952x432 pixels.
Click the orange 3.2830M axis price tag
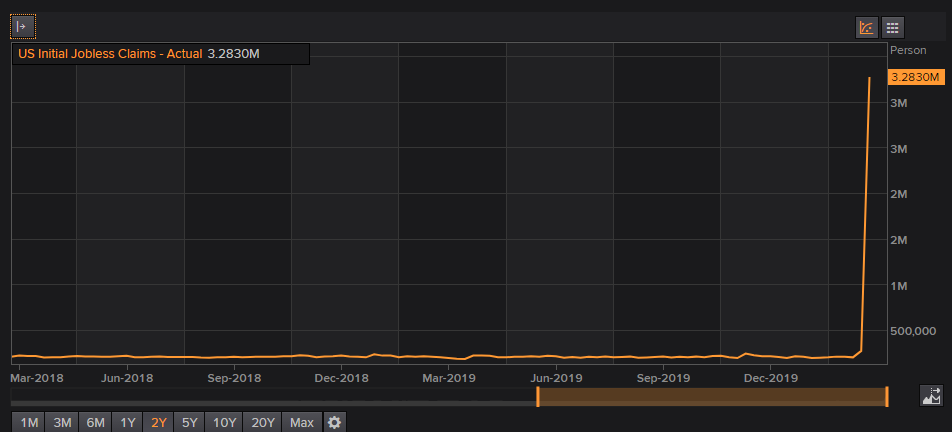coord(916,77)
